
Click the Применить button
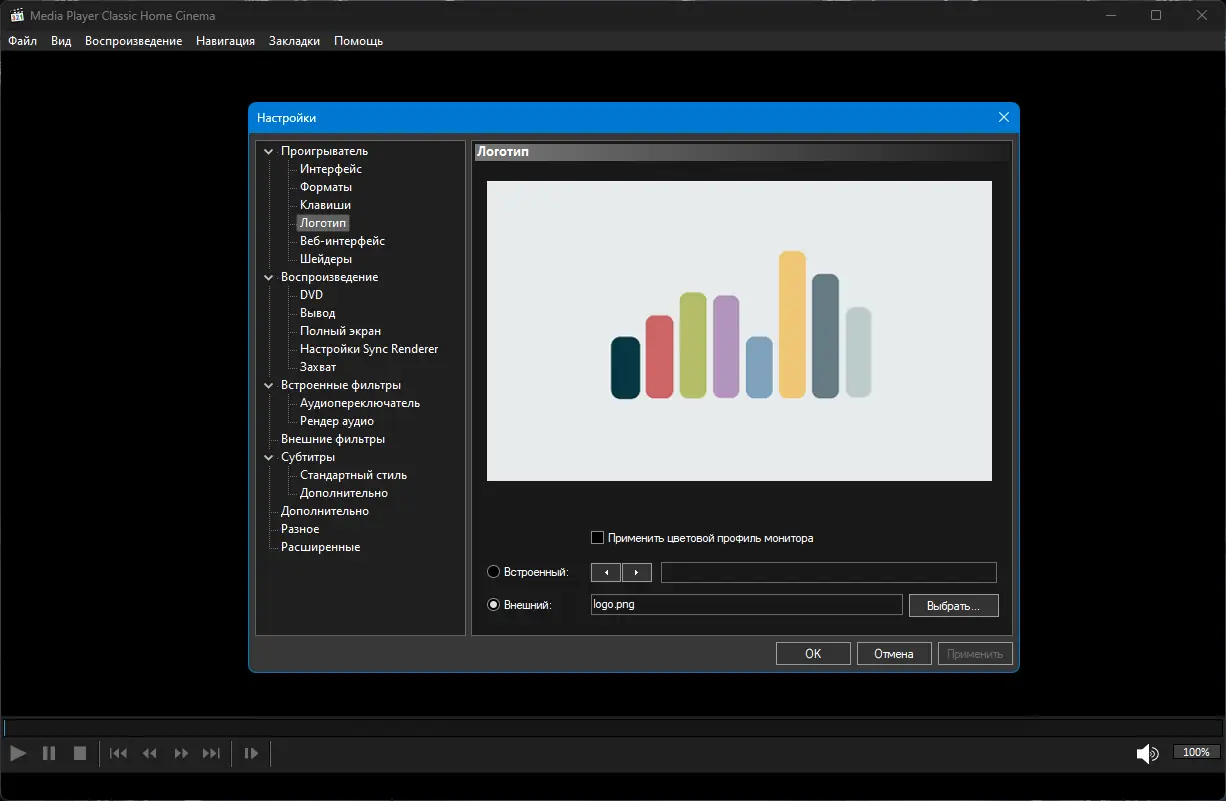pyautogui.click(x=975, y=654)
